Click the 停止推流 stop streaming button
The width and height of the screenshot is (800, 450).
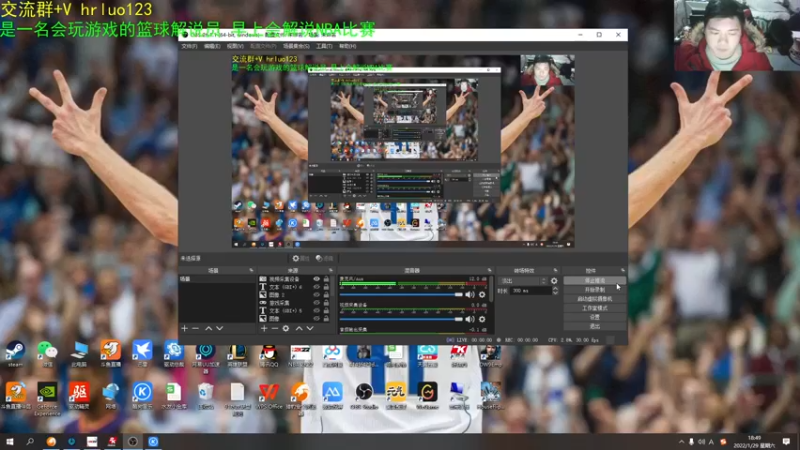595,281
